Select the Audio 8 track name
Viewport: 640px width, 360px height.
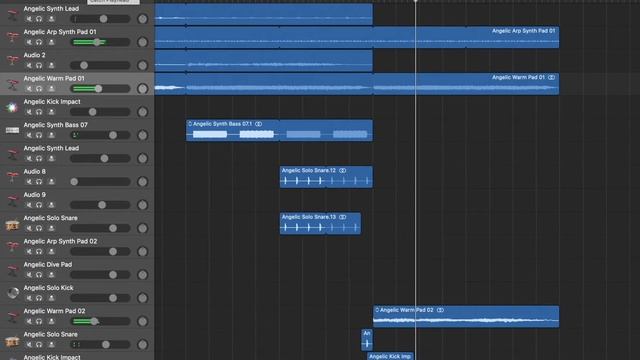34,171
